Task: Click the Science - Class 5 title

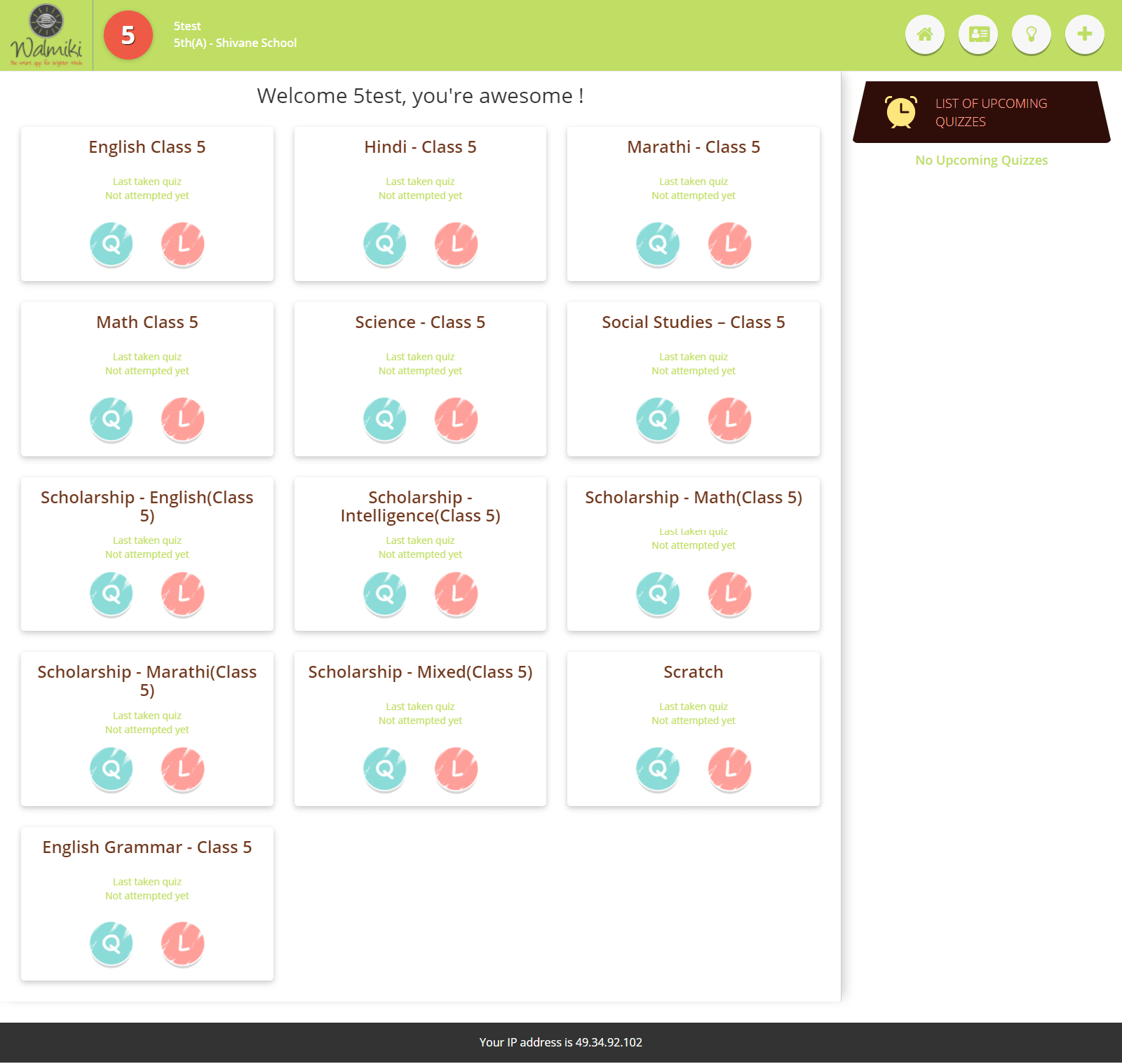Action: coord(420,322)
